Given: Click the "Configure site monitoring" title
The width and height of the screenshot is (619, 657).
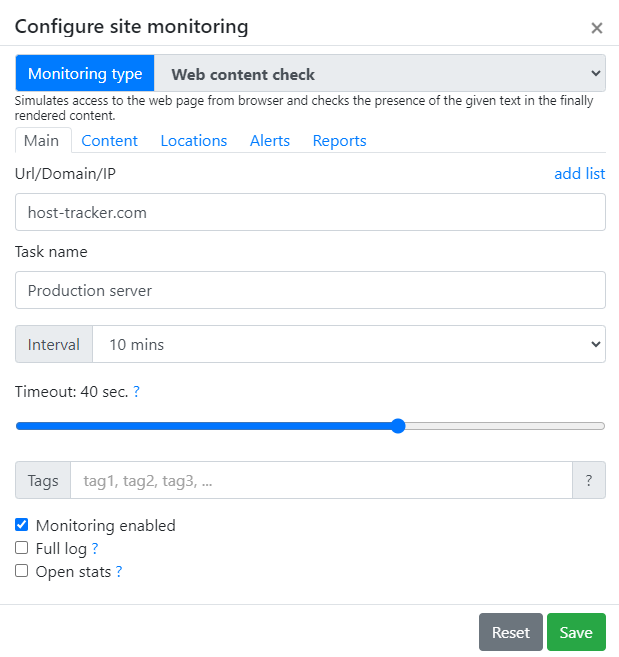Looking at the screenshot, I should 132,26.
